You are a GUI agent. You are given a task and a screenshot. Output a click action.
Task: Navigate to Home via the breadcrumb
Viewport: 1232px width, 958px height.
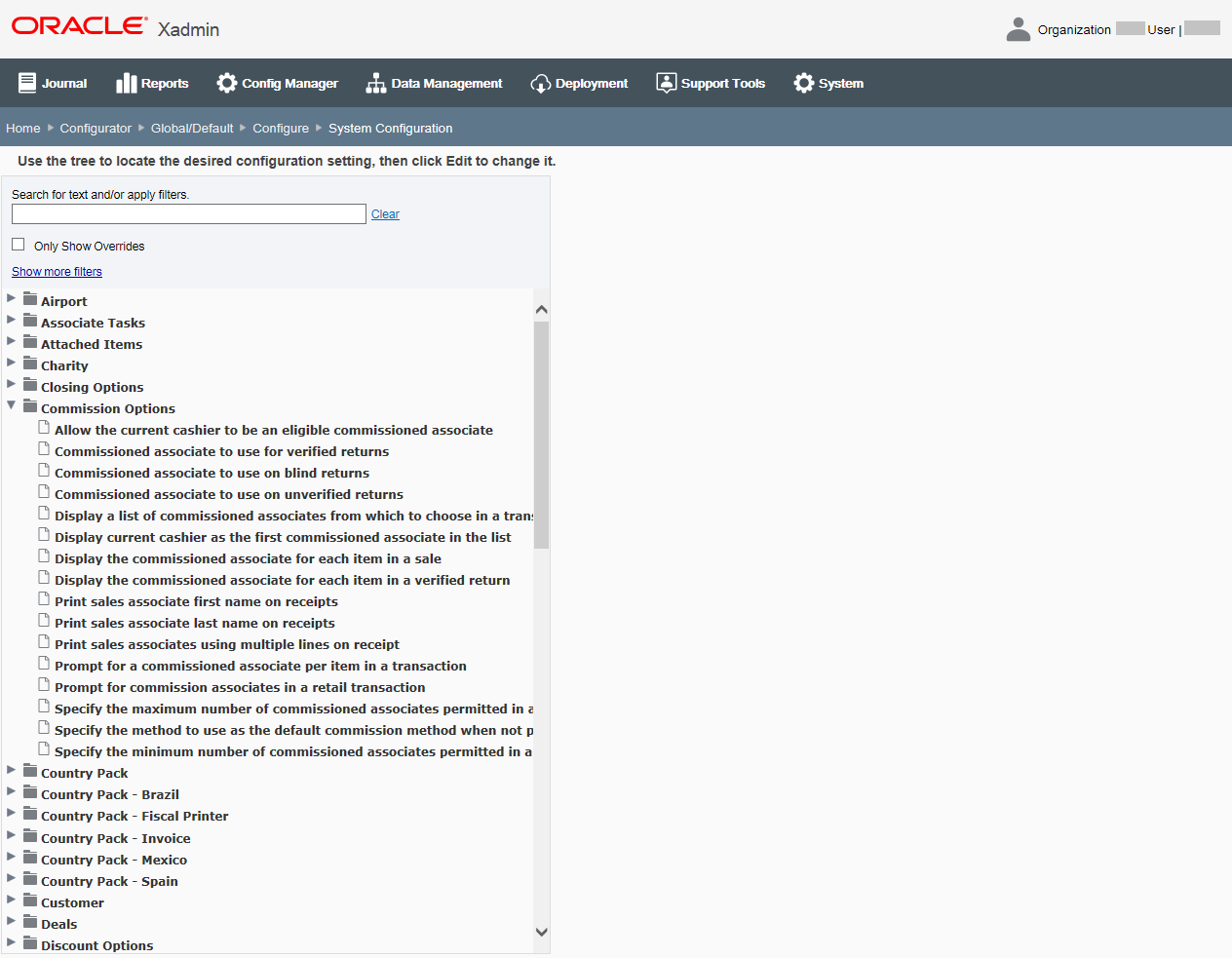click(22, 128)
